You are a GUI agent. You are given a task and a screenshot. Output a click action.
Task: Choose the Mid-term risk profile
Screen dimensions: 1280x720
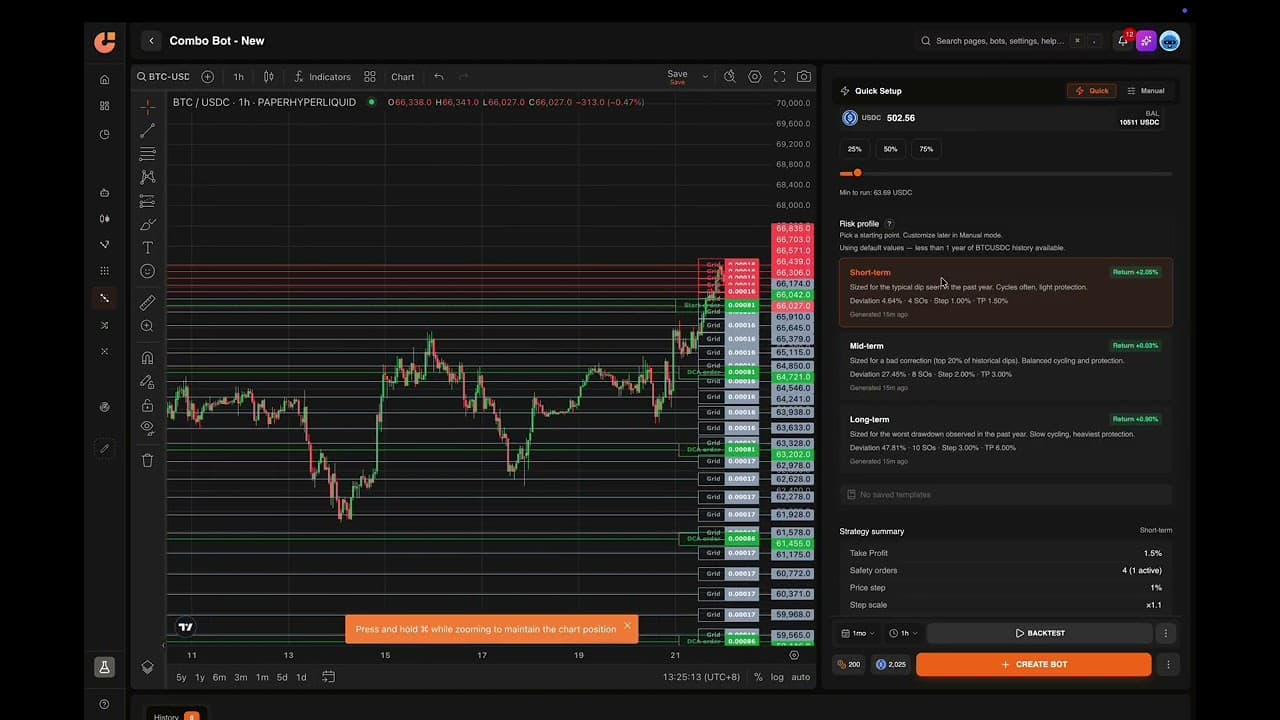pos(1005,366)
